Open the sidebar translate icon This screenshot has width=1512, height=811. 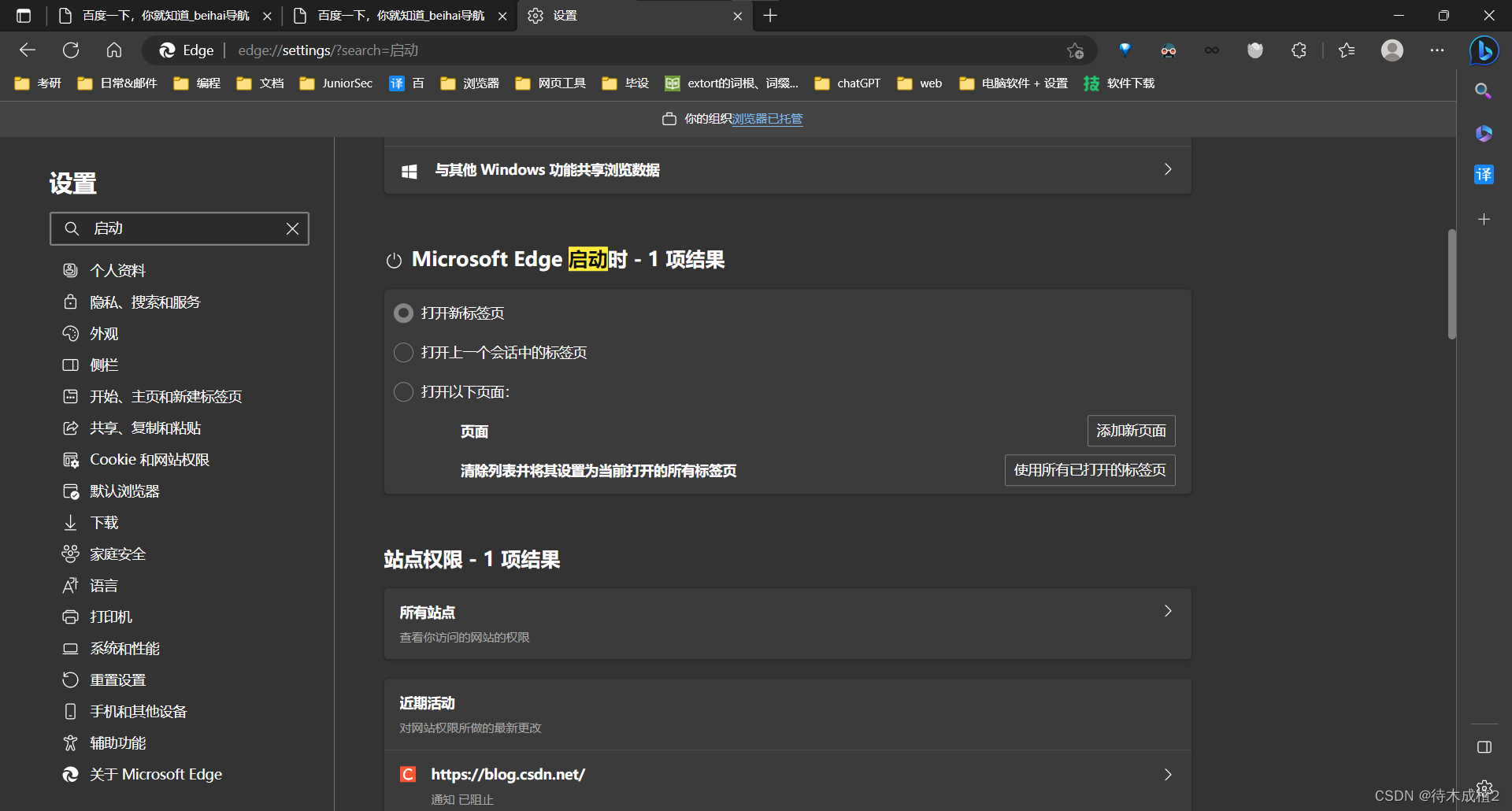point(1484,175)
